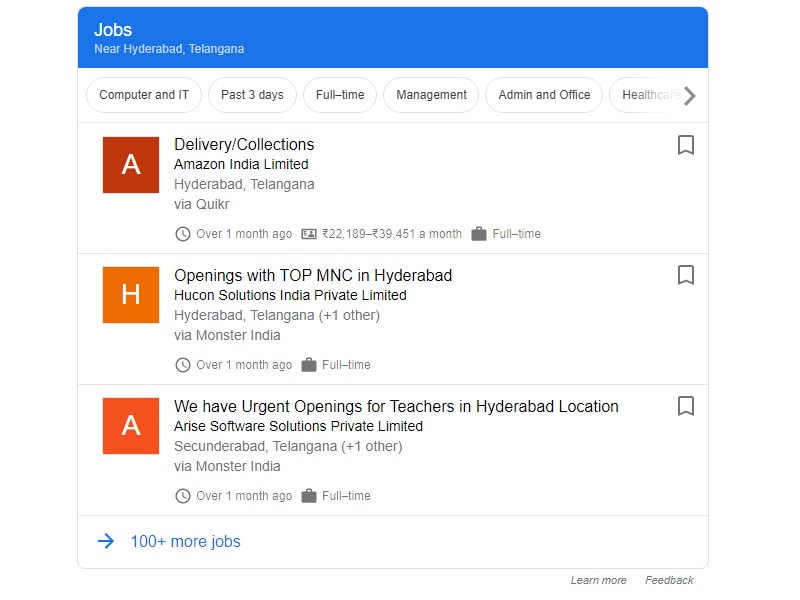Click clock icon on Amazon job posting

point(183,234)
